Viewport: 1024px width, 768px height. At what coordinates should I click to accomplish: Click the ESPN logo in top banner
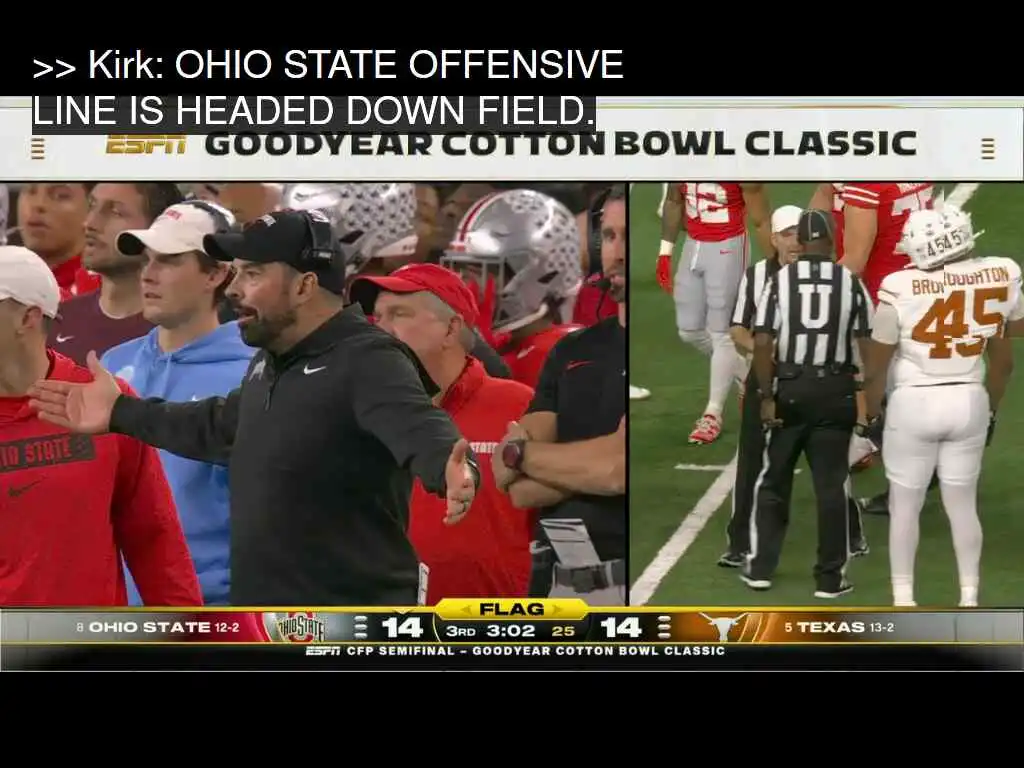pyautogui.click(x=146, y=144)
